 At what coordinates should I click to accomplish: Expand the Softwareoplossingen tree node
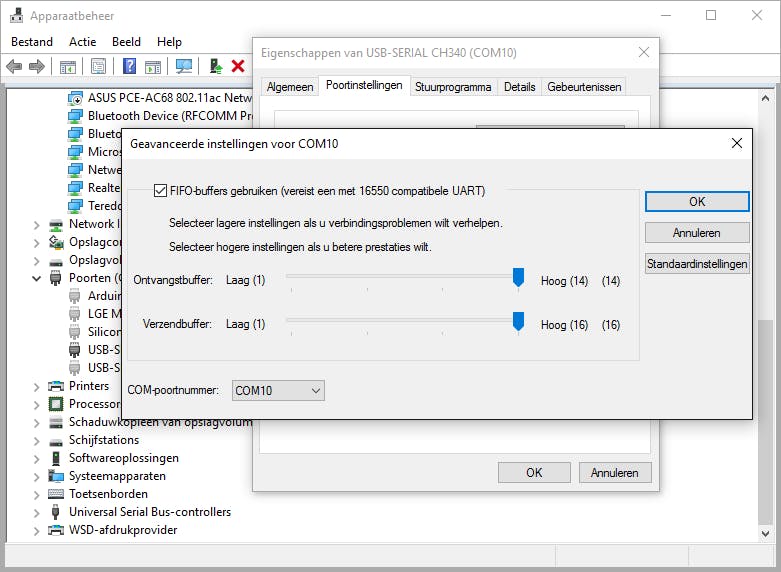click(x=36, y=459)
